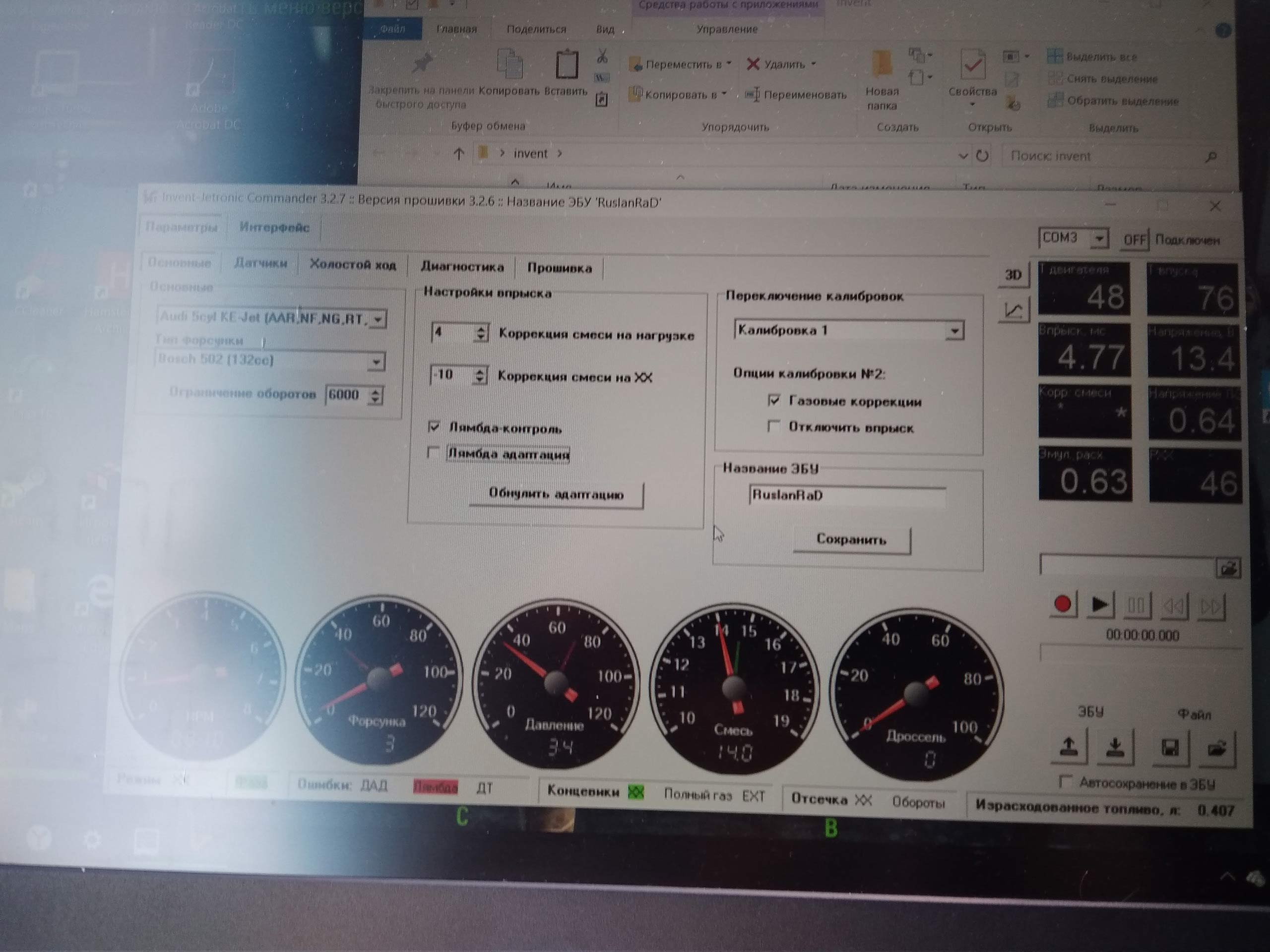Open the COM3 port dropdown
Screen dimensions: 1270x952
pyautogui.click(x=1099, y=238)
